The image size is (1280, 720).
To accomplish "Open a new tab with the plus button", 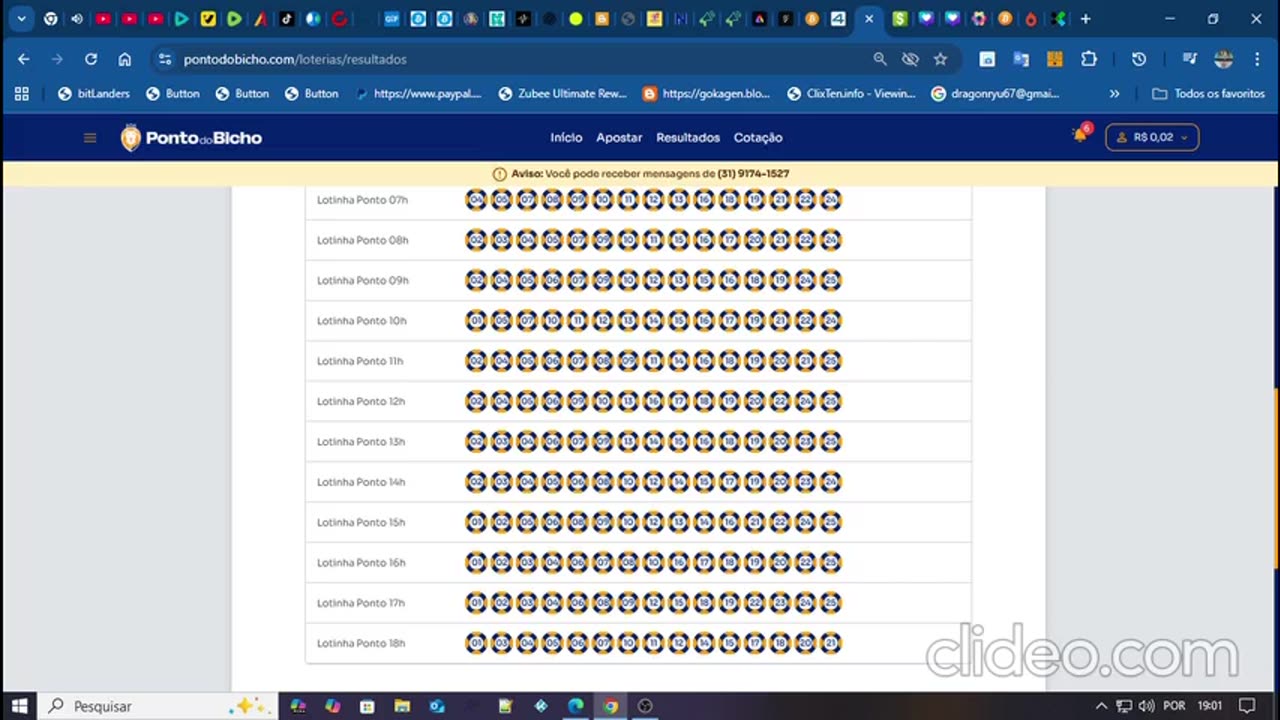I will pos(1085,19).
